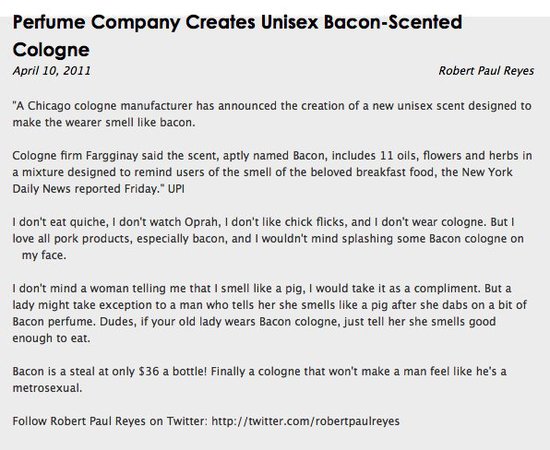Click the phrase 'my face.' on the indented line
Image resolution: width=550 pixels, height=450 pixels.
pos(44,255)
